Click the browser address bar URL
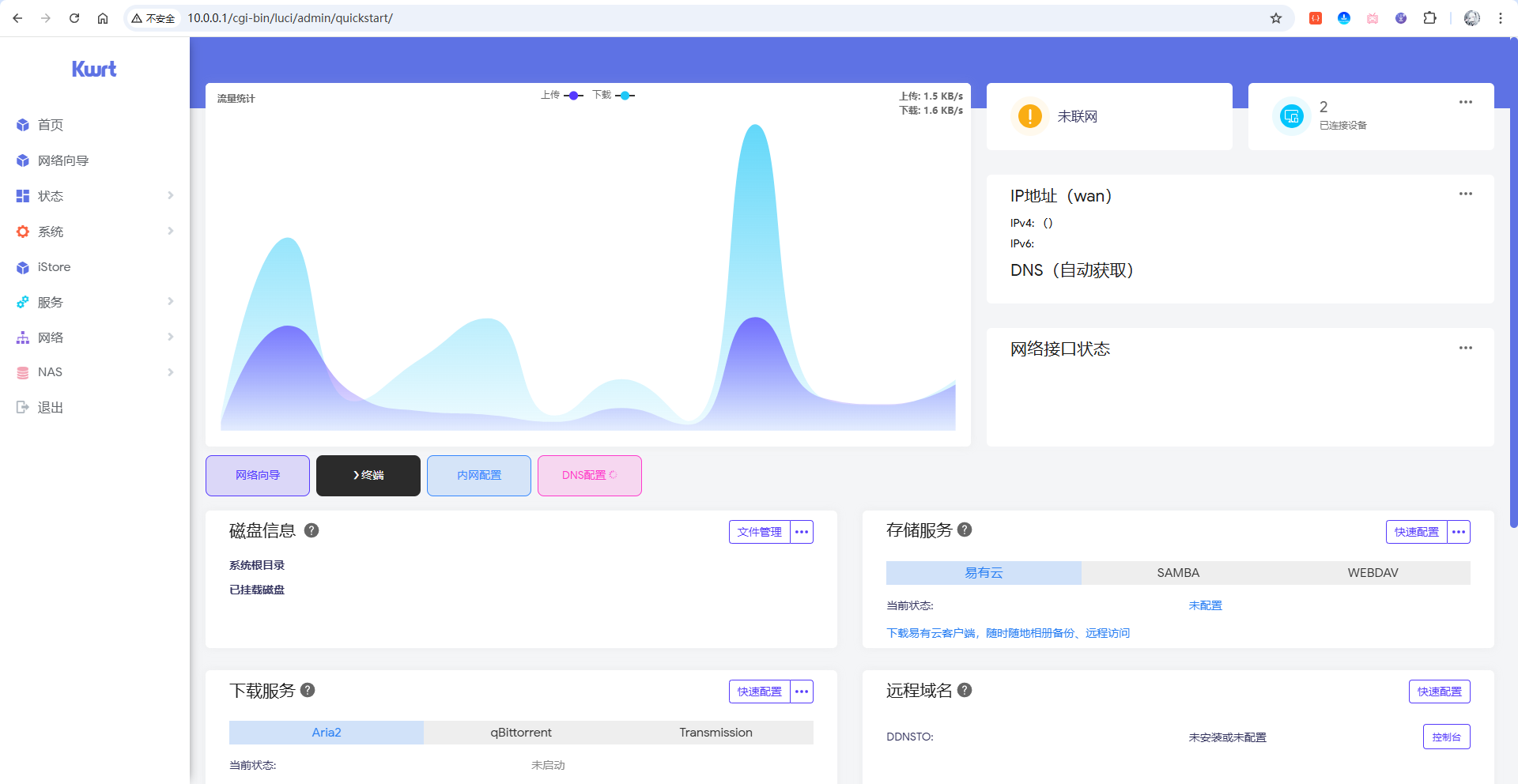This screenshot has height=784, width=1518. click(289, 18)
